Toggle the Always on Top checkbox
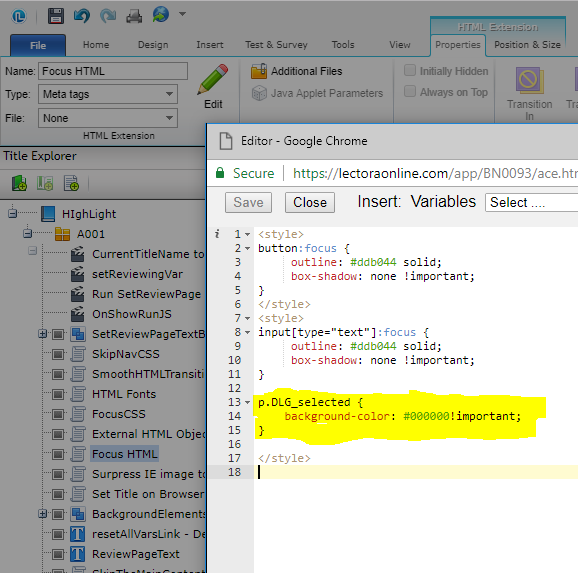 [x=410, y=91]
